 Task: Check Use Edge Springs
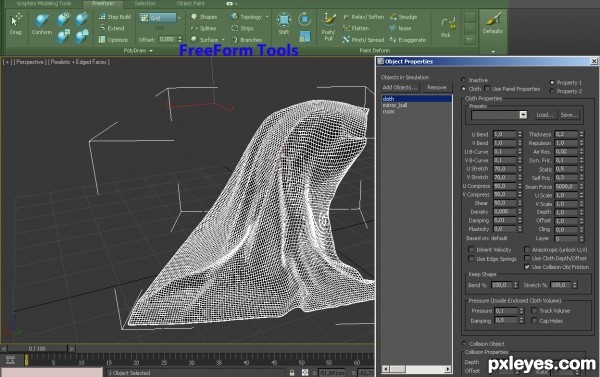coord(471,259)
